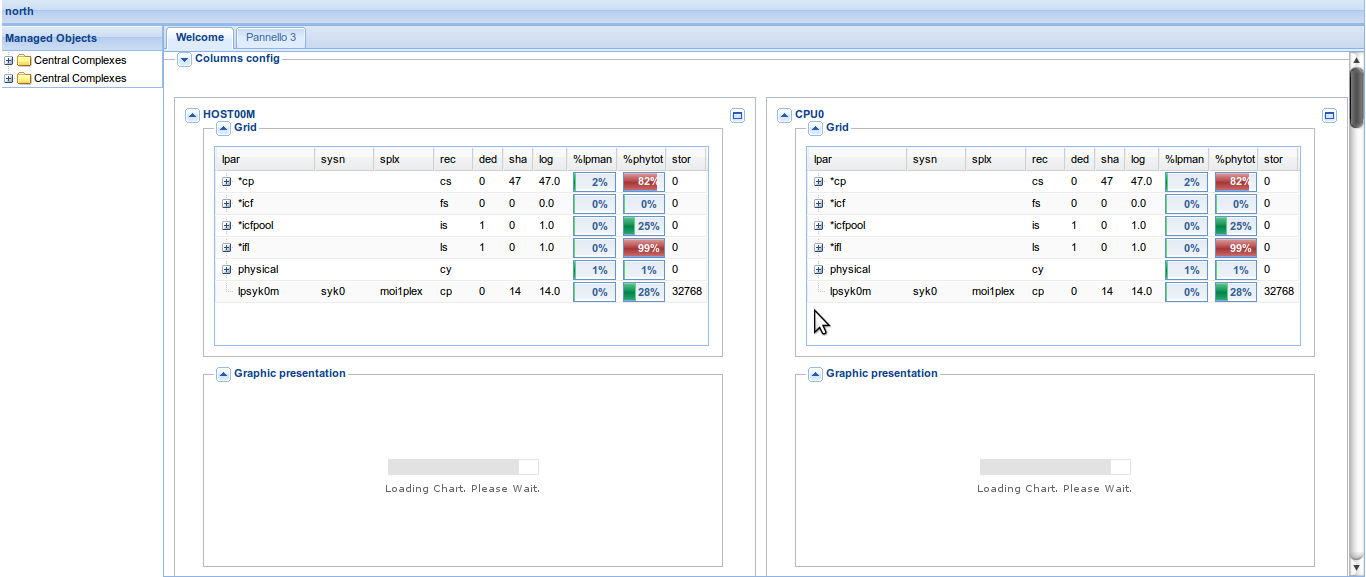Expand physical row in CPU0 grid
Screen dimensions: 1366x577
[819, 270]
